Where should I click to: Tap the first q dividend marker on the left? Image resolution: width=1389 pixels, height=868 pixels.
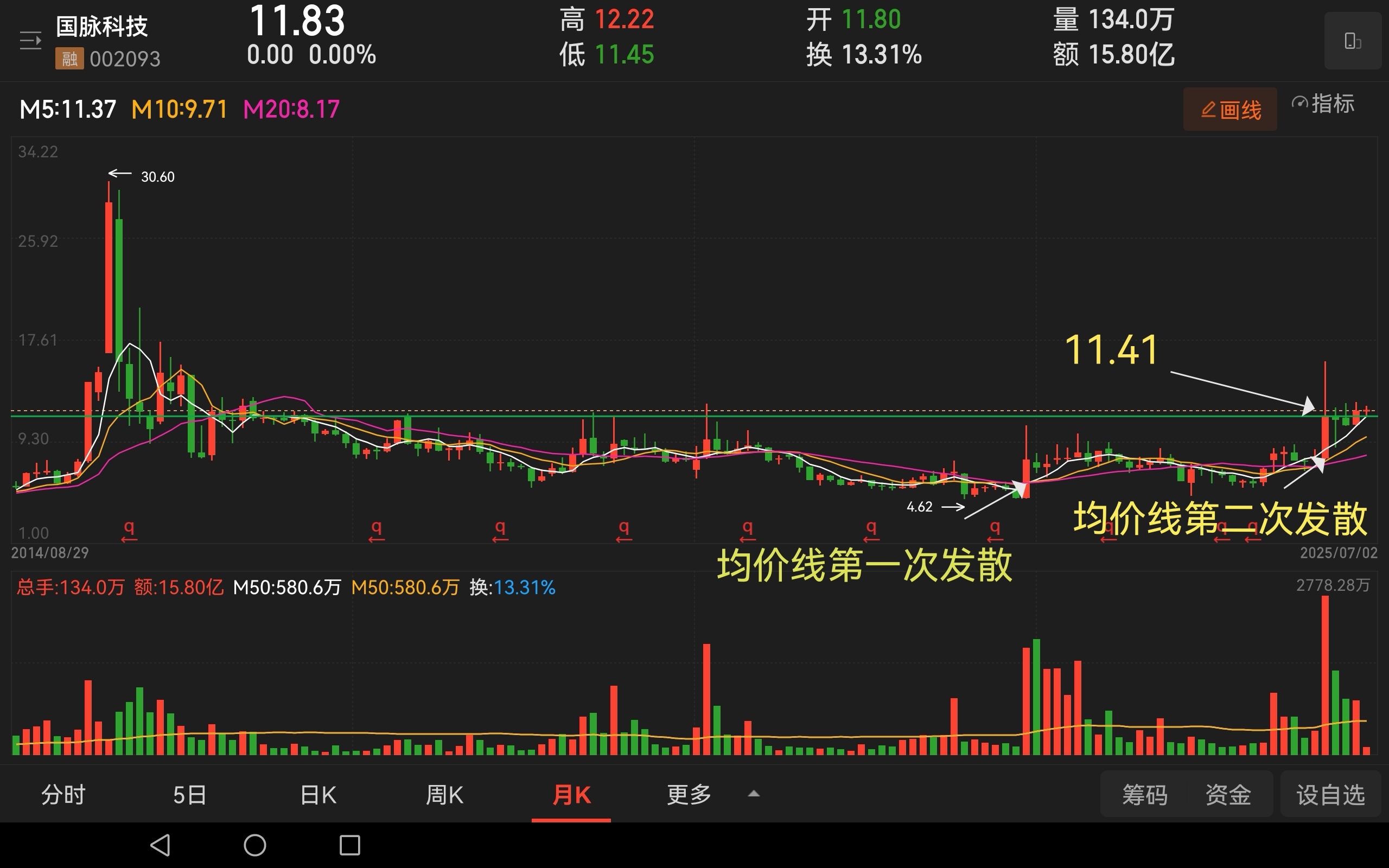click(x=130, y=531)
